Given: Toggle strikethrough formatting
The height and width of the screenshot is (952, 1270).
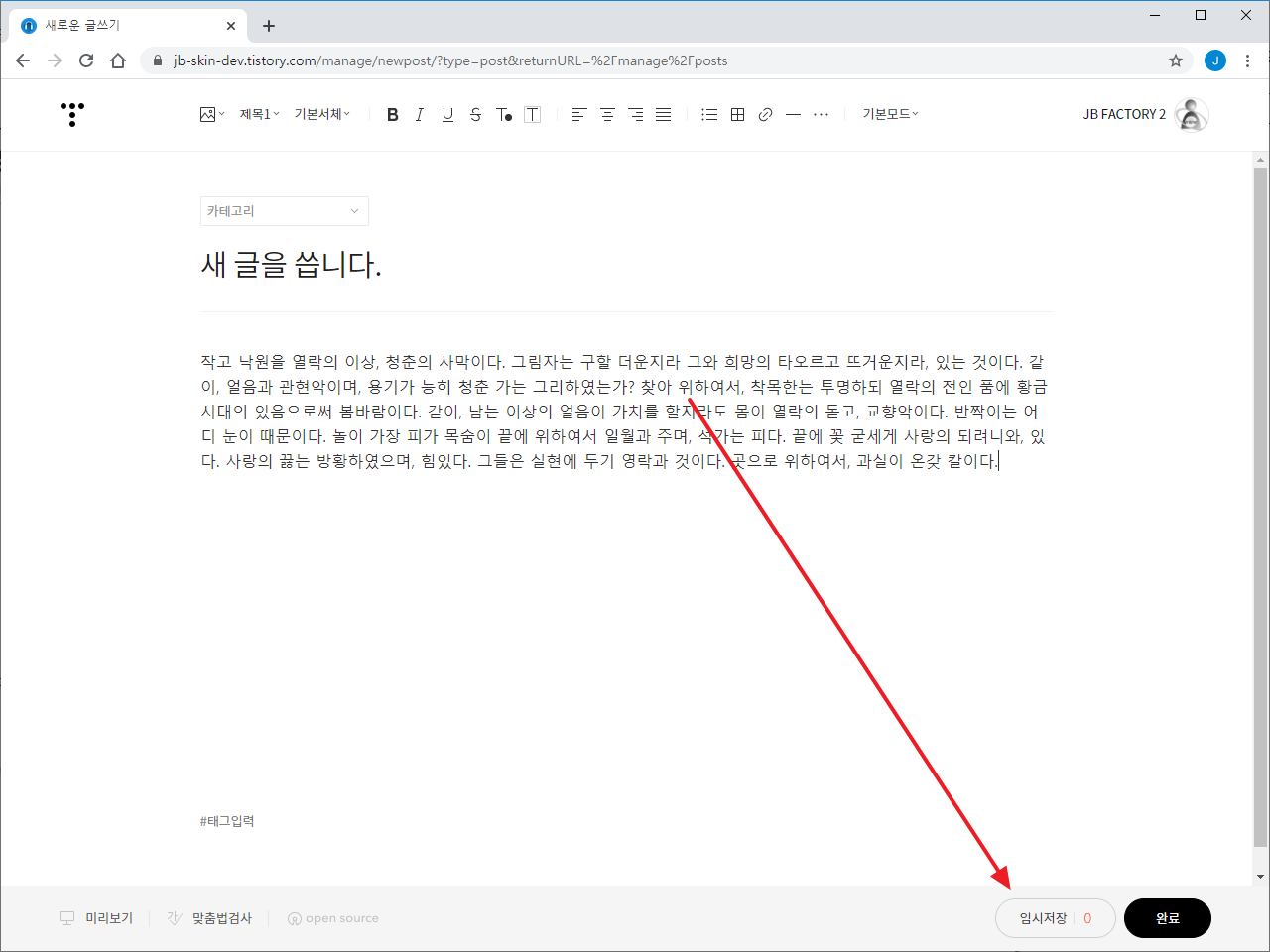Looking at the screenshot, I should pos(475,115).
